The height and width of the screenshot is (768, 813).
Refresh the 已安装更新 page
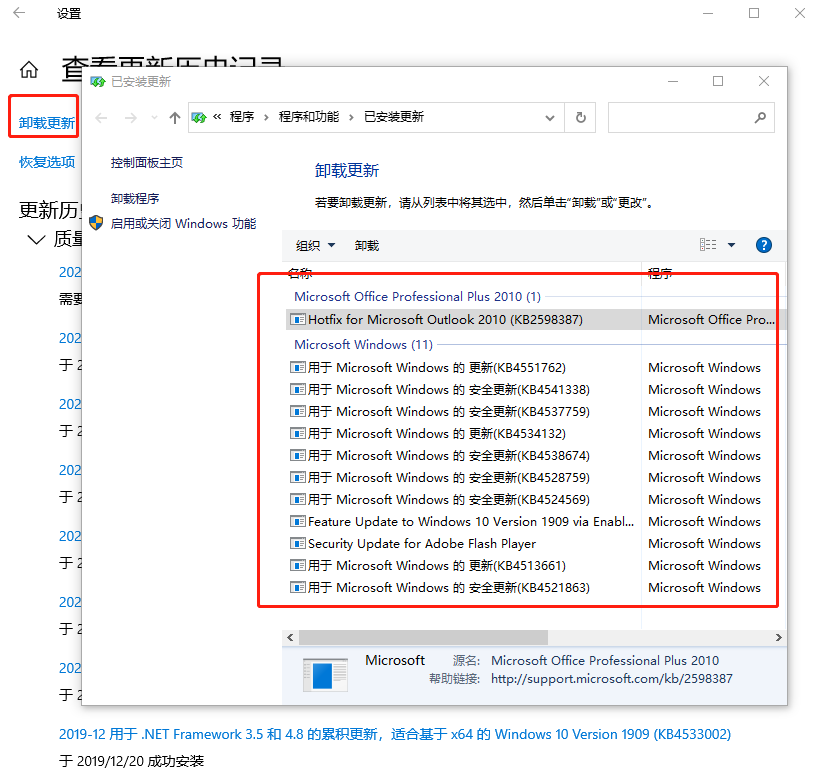click(x=581, y=117)
